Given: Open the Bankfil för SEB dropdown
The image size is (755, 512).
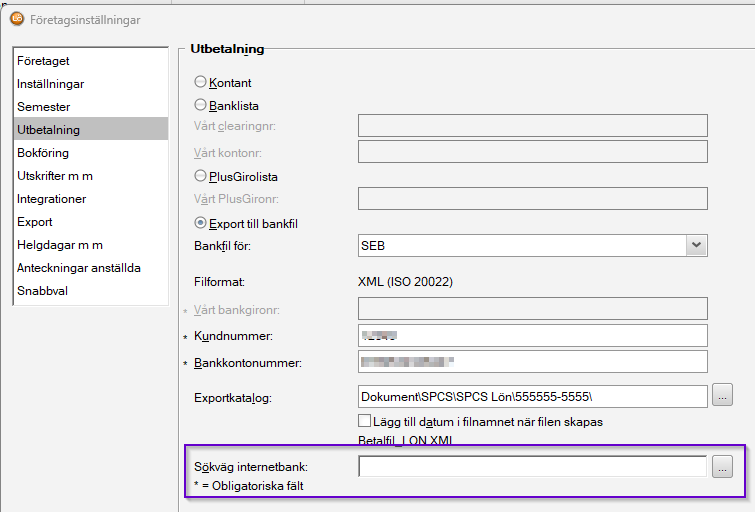Looking at the screenshot, I should point(696,245).
